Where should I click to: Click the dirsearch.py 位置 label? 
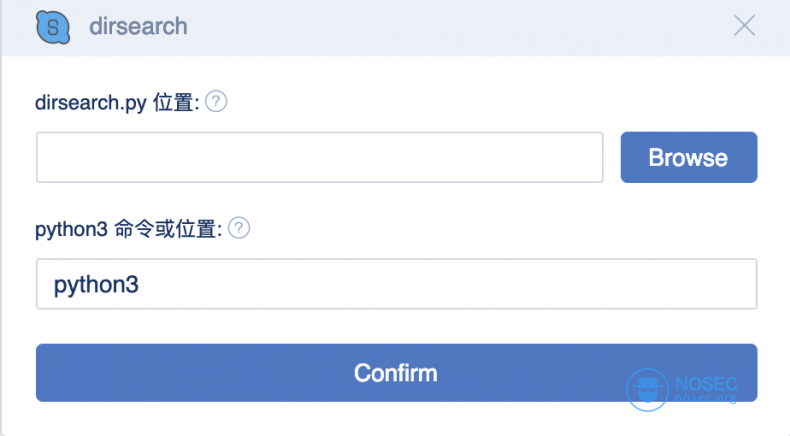(117, 103)
